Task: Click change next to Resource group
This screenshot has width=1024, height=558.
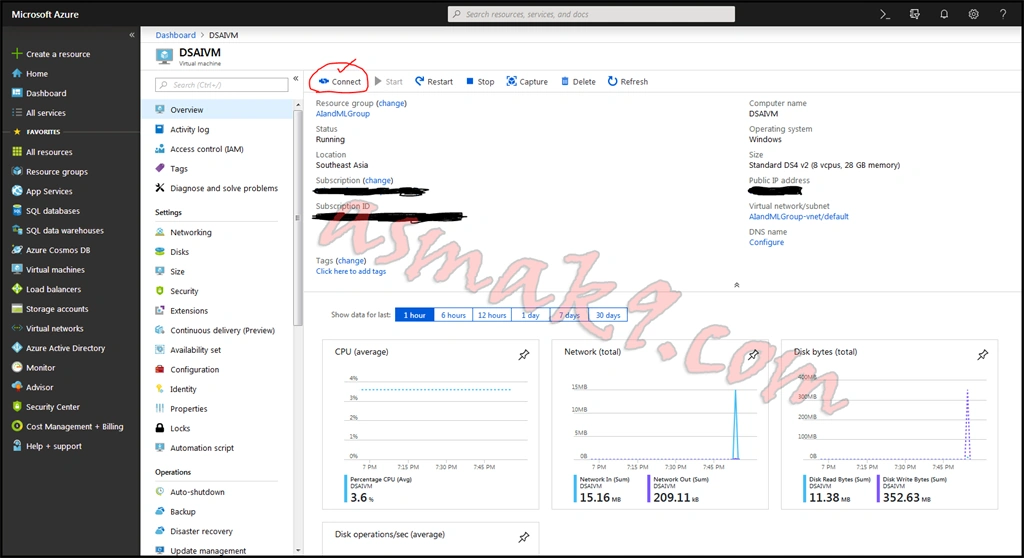Action: (391, 103)
